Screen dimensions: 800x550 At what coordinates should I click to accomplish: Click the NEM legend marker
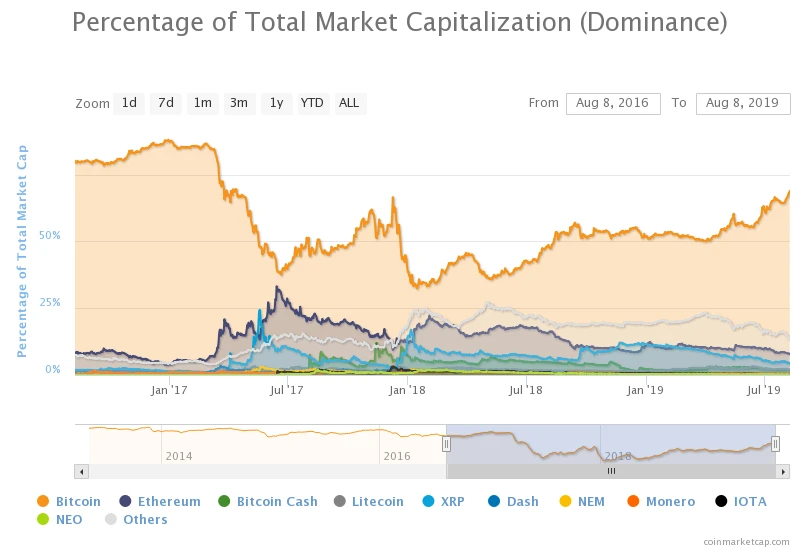click(565, 501)
